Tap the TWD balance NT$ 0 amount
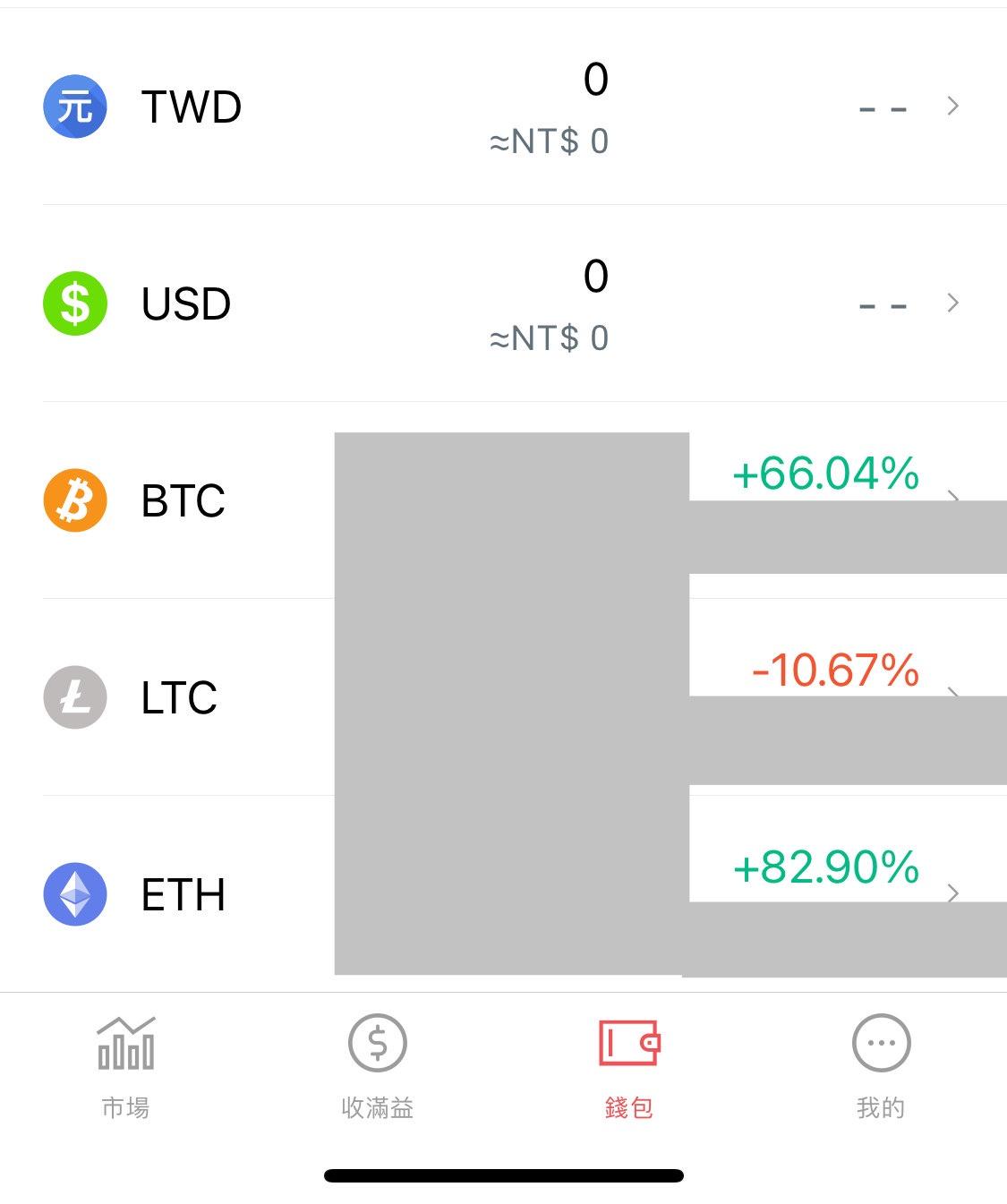This screenshot has width=1007, height=1204. [x=549, y=141]
